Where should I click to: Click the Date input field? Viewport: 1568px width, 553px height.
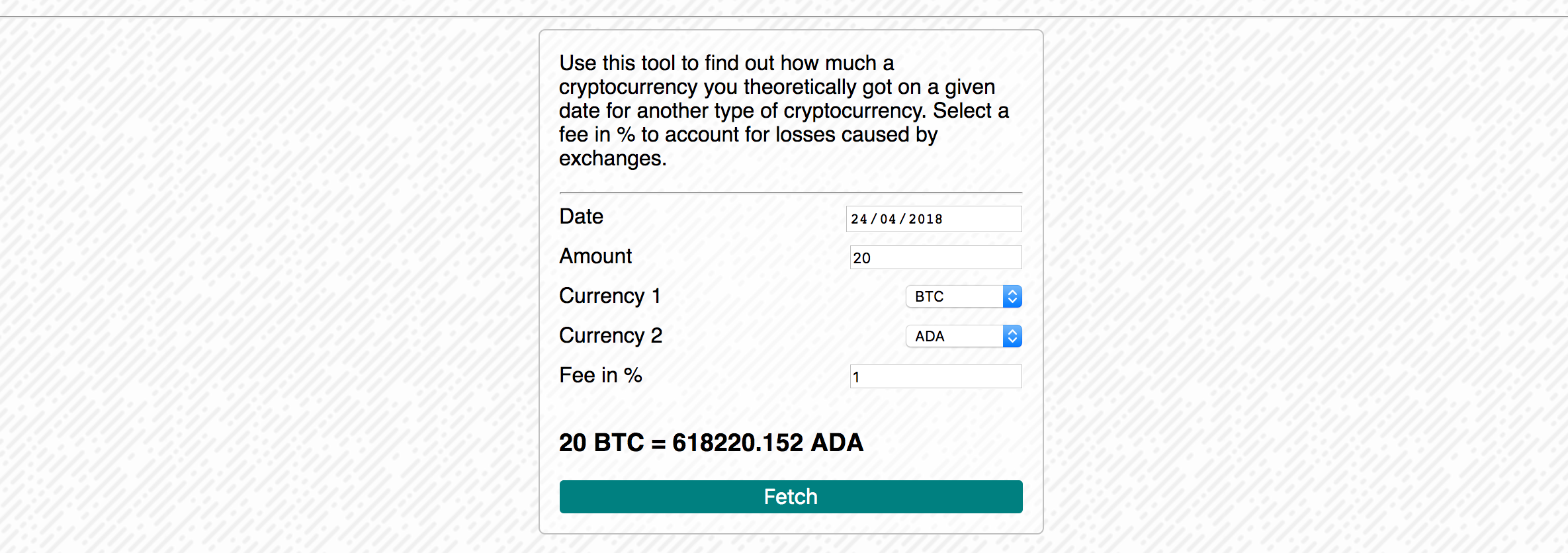(933, 219)
